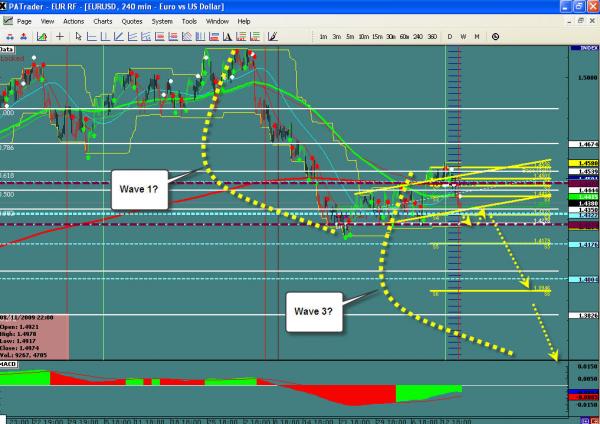Toggle the 240 minute timeframe
Viewport: 600px width, 424px height.
[x=417, y=37]
